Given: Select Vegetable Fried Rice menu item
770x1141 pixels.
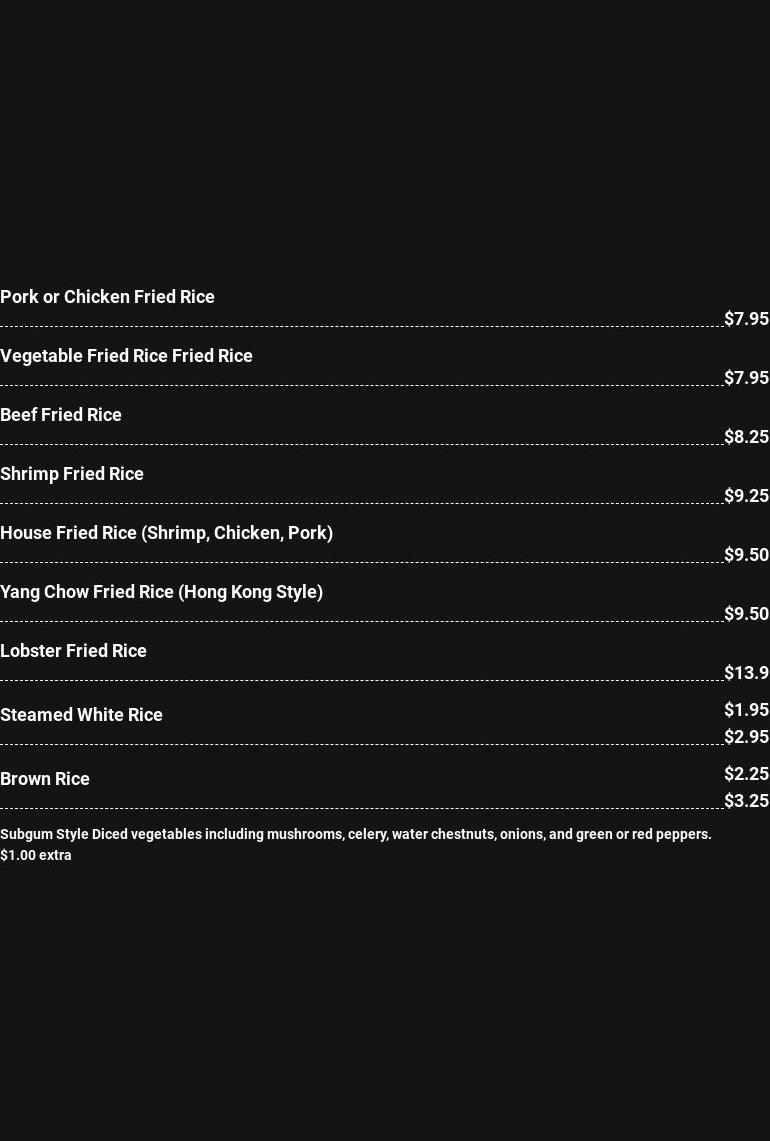Looking at the screenshot, I should [x=126, y=356].
